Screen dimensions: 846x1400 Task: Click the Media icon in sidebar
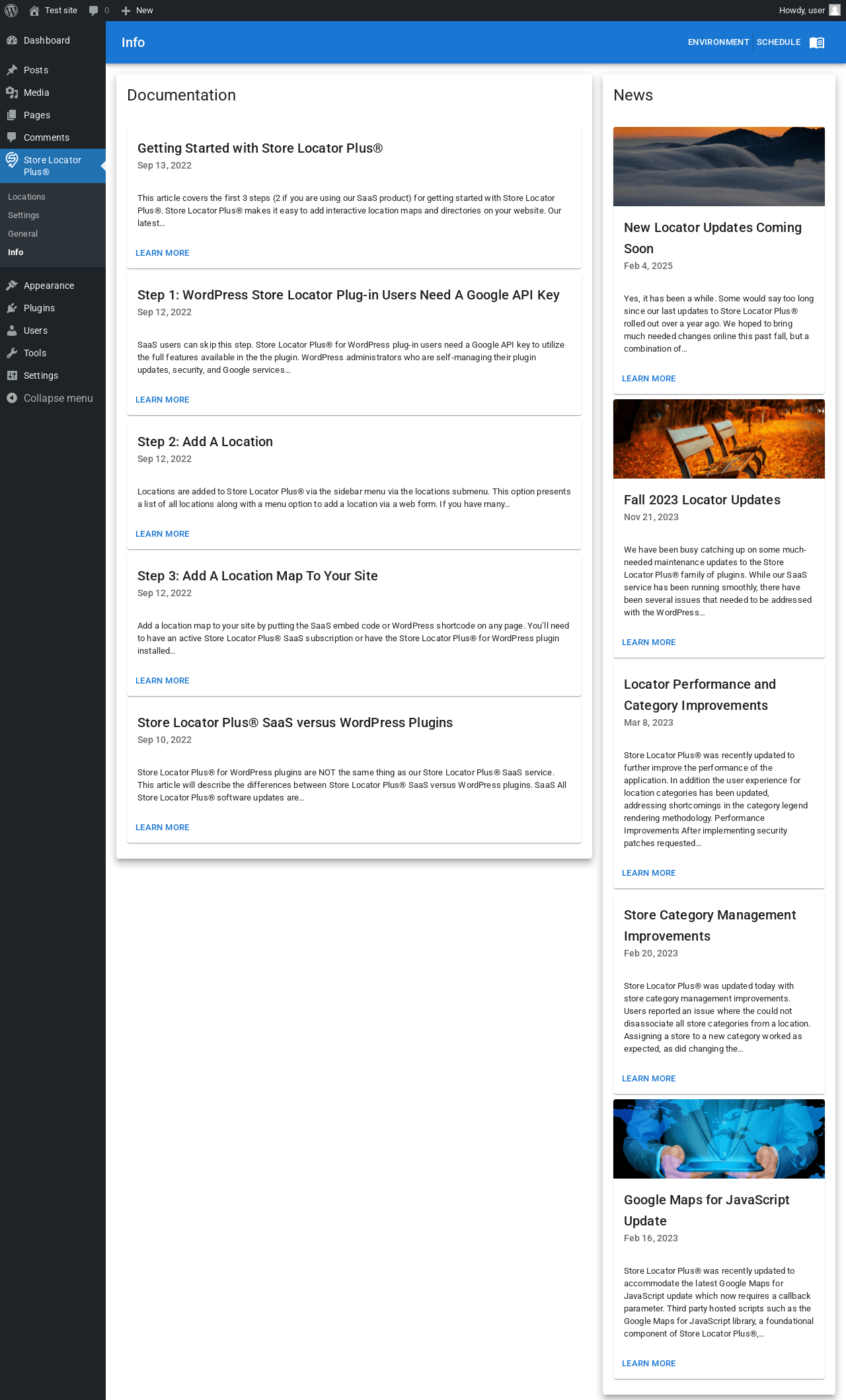pos(12,93)
